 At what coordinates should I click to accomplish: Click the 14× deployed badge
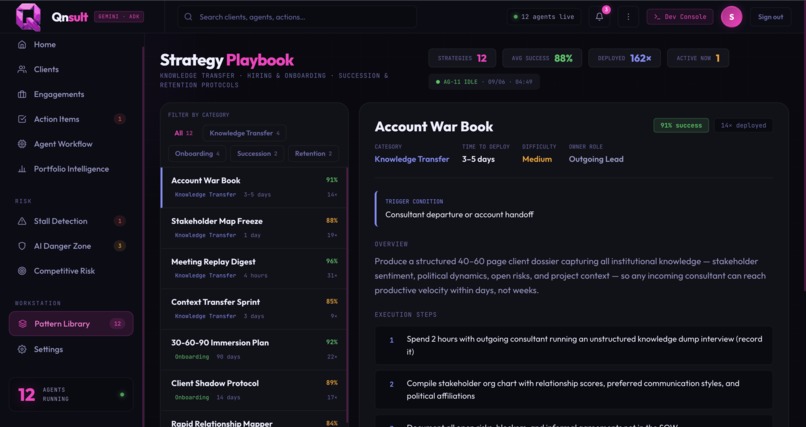pyautogui.click(x=743, y=125)
